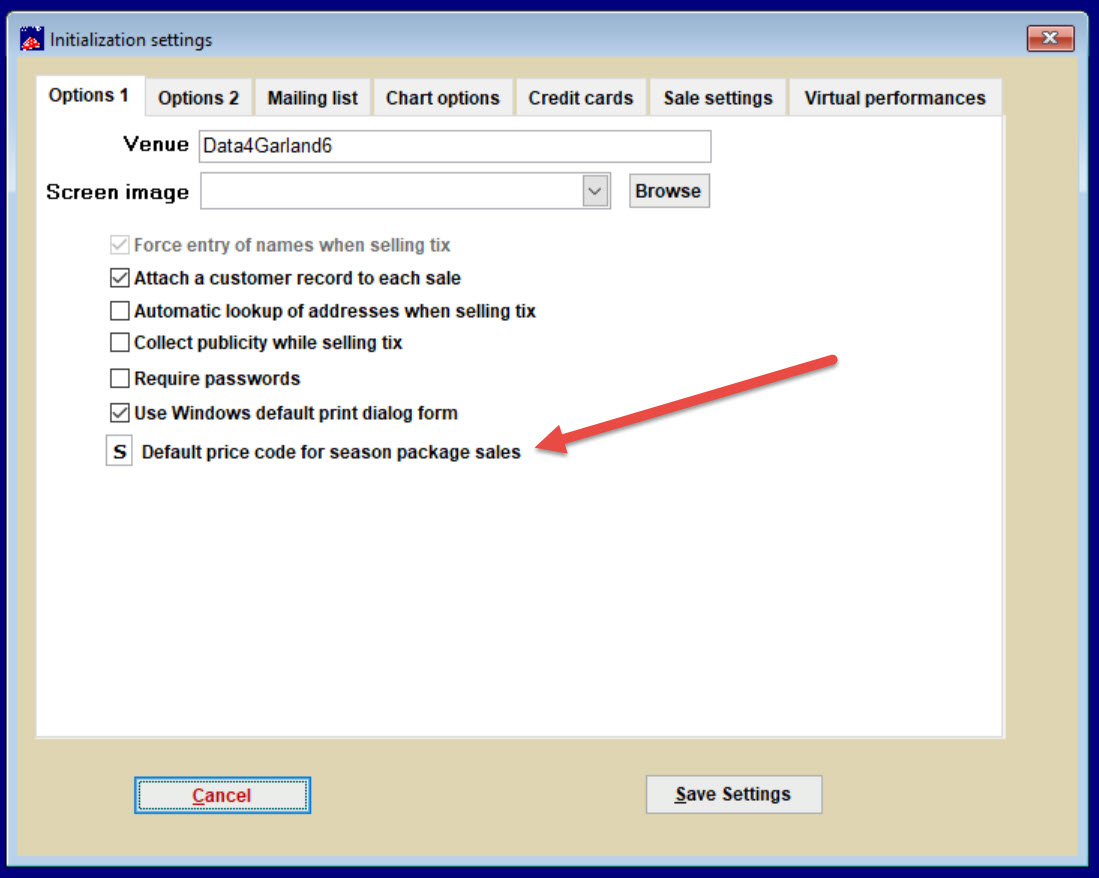Open the Credit cards tab
The height and width of the screenshot is (878, 1099).
581,97
